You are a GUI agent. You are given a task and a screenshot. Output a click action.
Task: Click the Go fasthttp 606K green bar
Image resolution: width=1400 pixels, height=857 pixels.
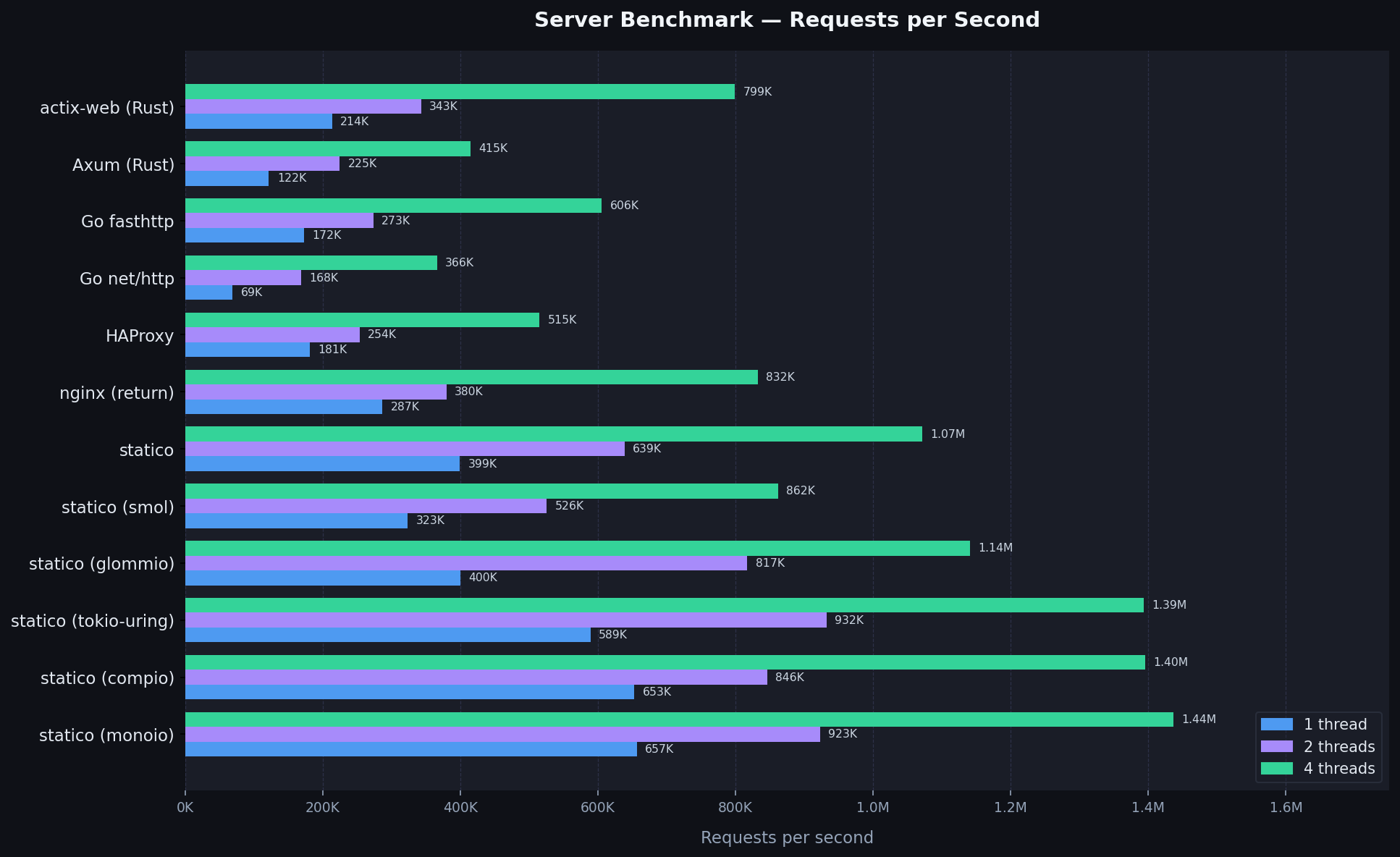(393, 206)
